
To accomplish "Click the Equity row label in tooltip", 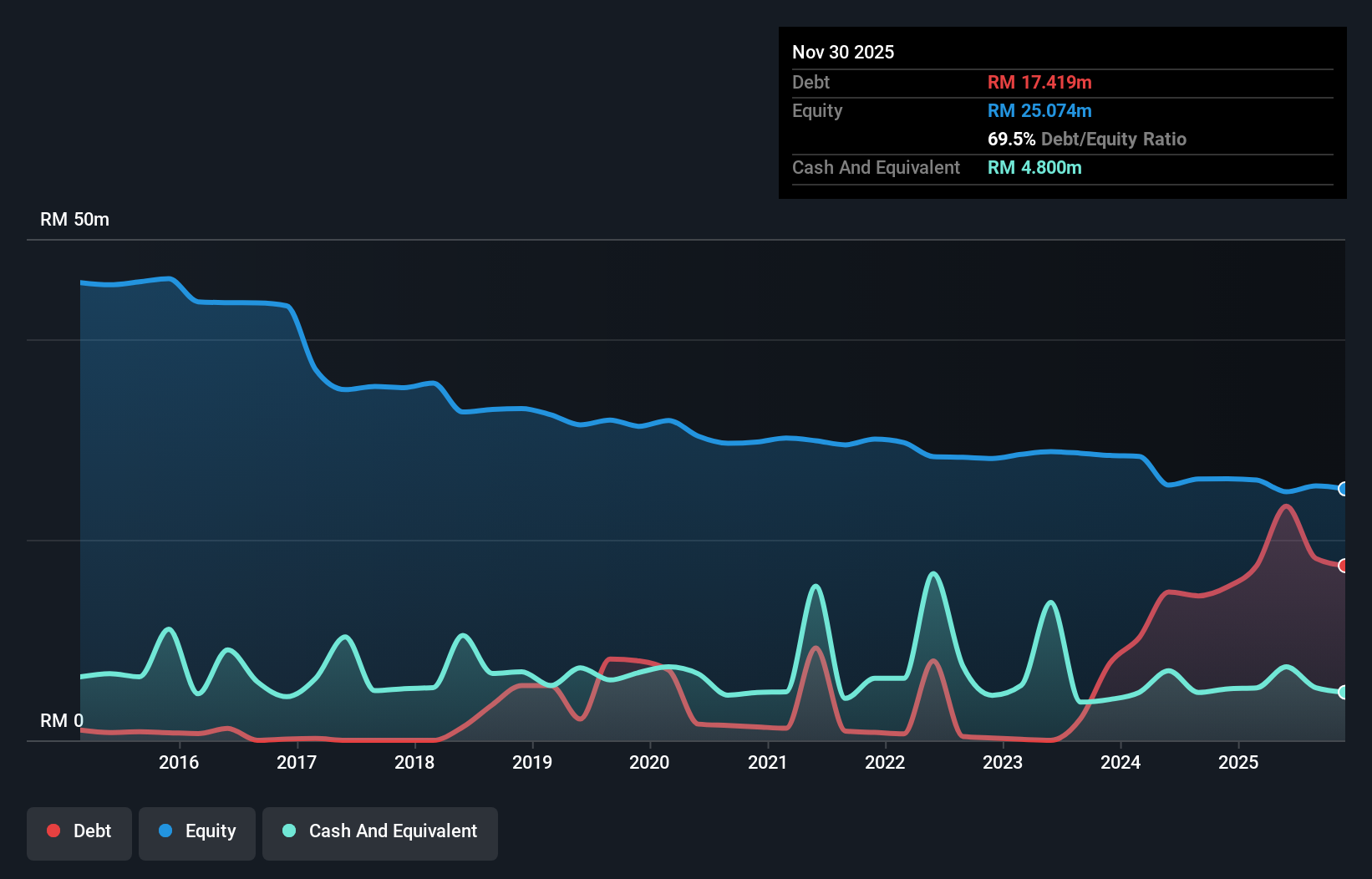I will (817, 110).
